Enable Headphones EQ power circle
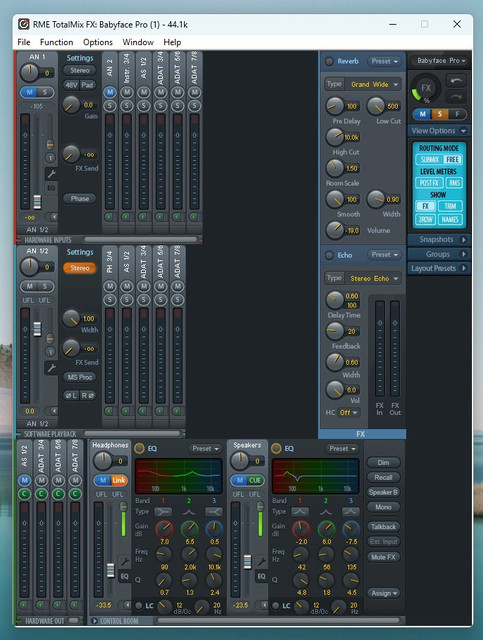 point(140,449)
